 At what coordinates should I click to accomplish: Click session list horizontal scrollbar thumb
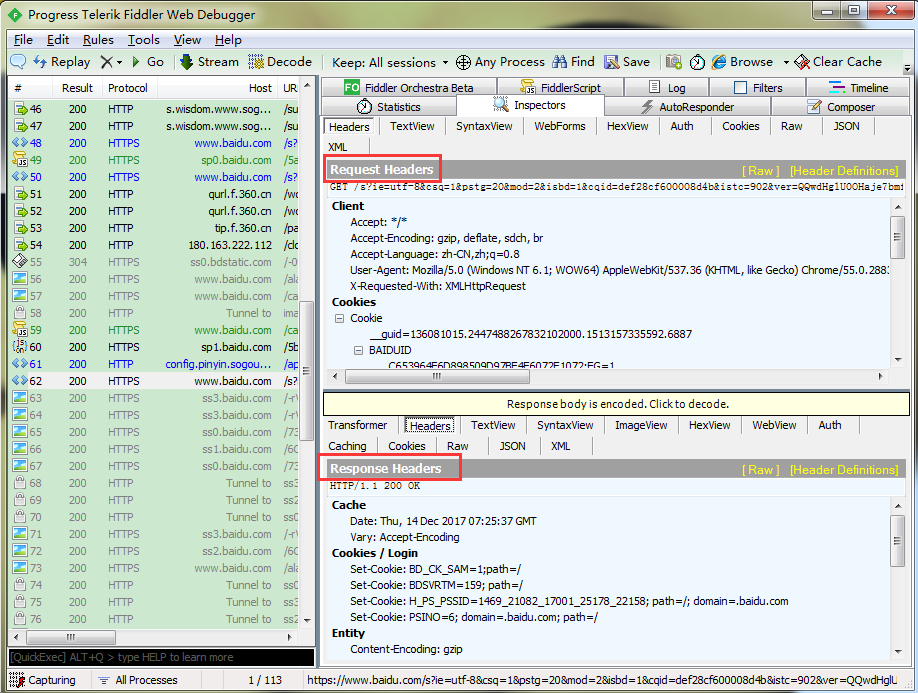click(x=71, y=637)
